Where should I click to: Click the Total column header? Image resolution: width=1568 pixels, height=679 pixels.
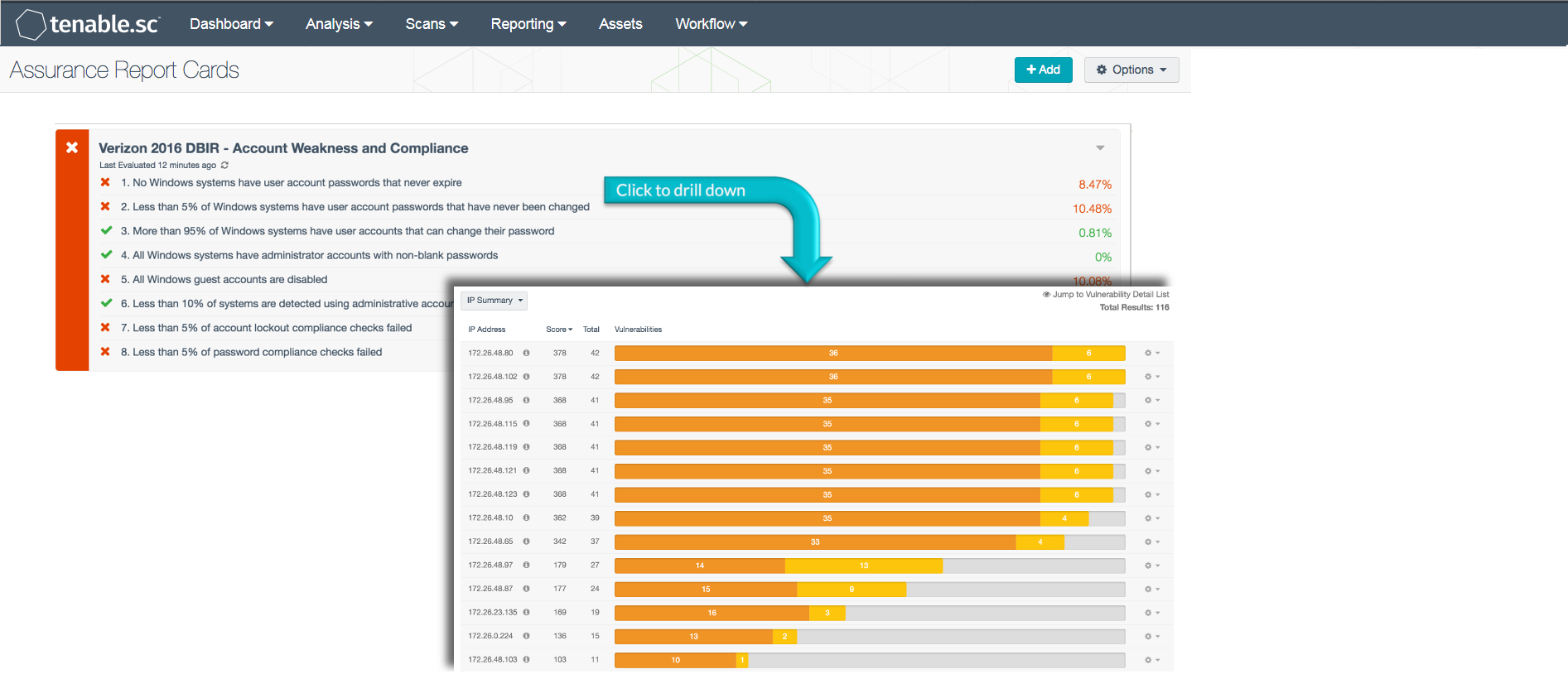[x=591, y=330]
